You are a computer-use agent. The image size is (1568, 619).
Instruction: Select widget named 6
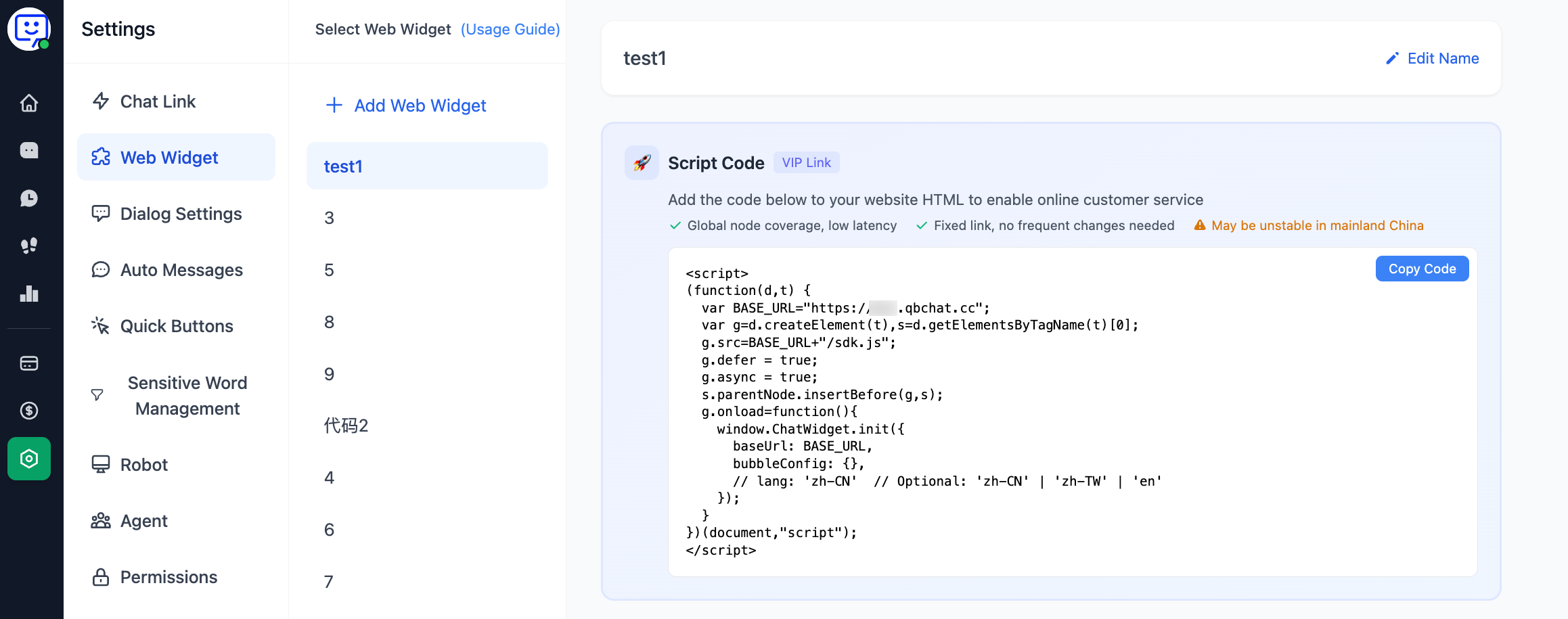427,530
